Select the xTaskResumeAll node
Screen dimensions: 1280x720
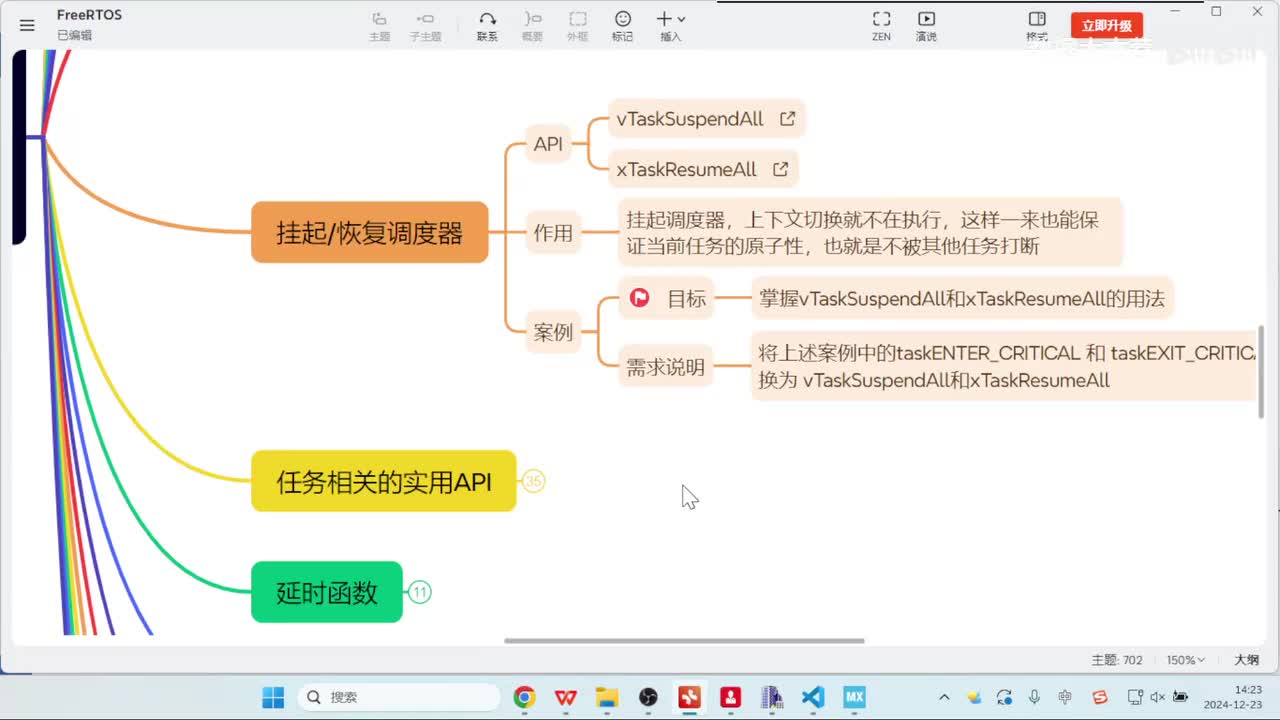click(x=704, y=170)
